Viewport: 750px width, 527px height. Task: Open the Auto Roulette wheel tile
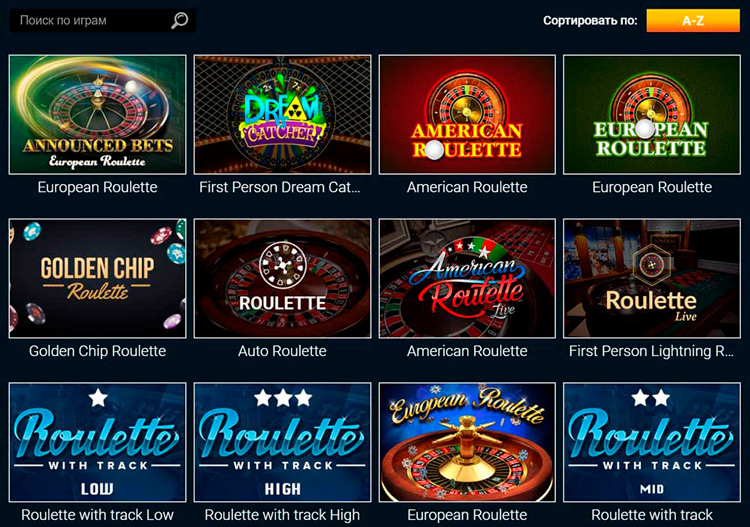point(282,278)
